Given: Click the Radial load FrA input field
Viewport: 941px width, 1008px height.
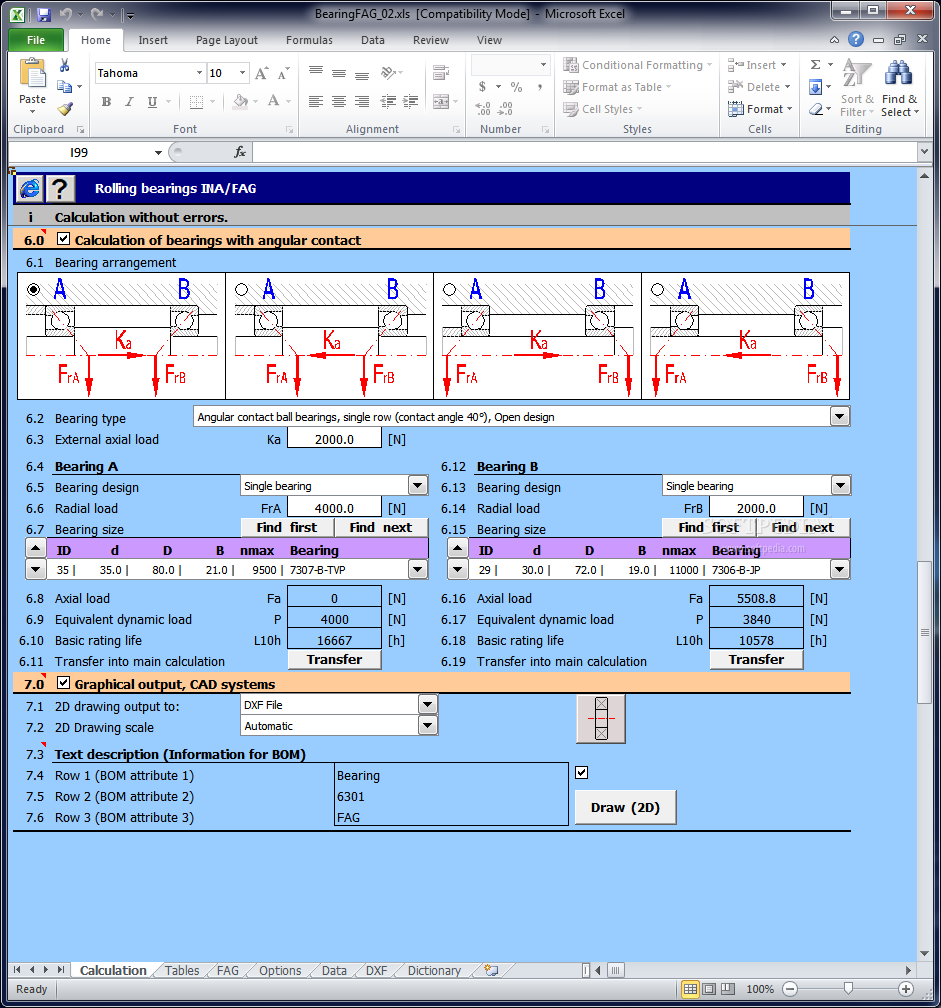Looking at the screenshot, I should pos(334,508).
